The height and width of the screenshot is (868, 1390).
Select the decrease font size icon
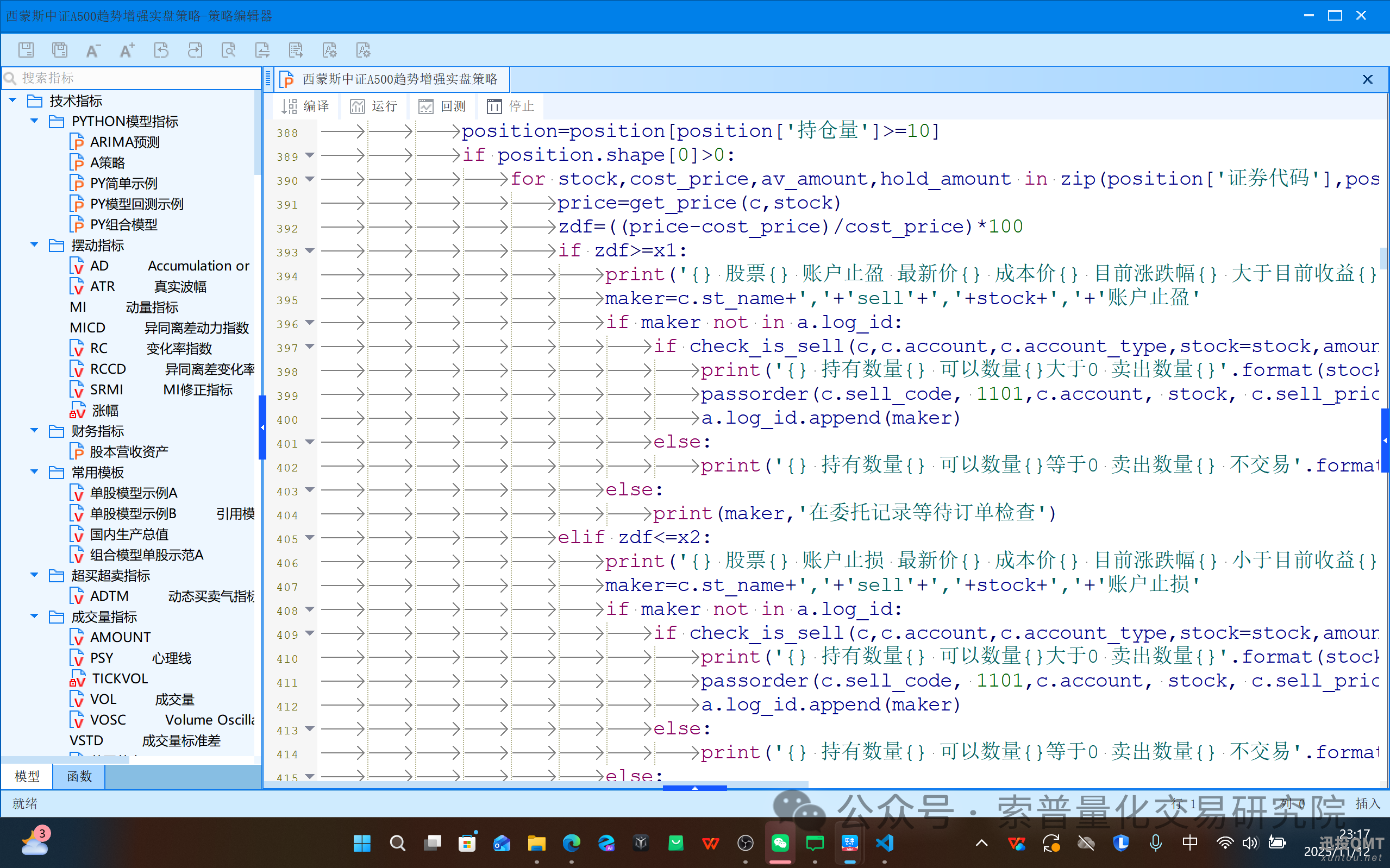[92, 50]
